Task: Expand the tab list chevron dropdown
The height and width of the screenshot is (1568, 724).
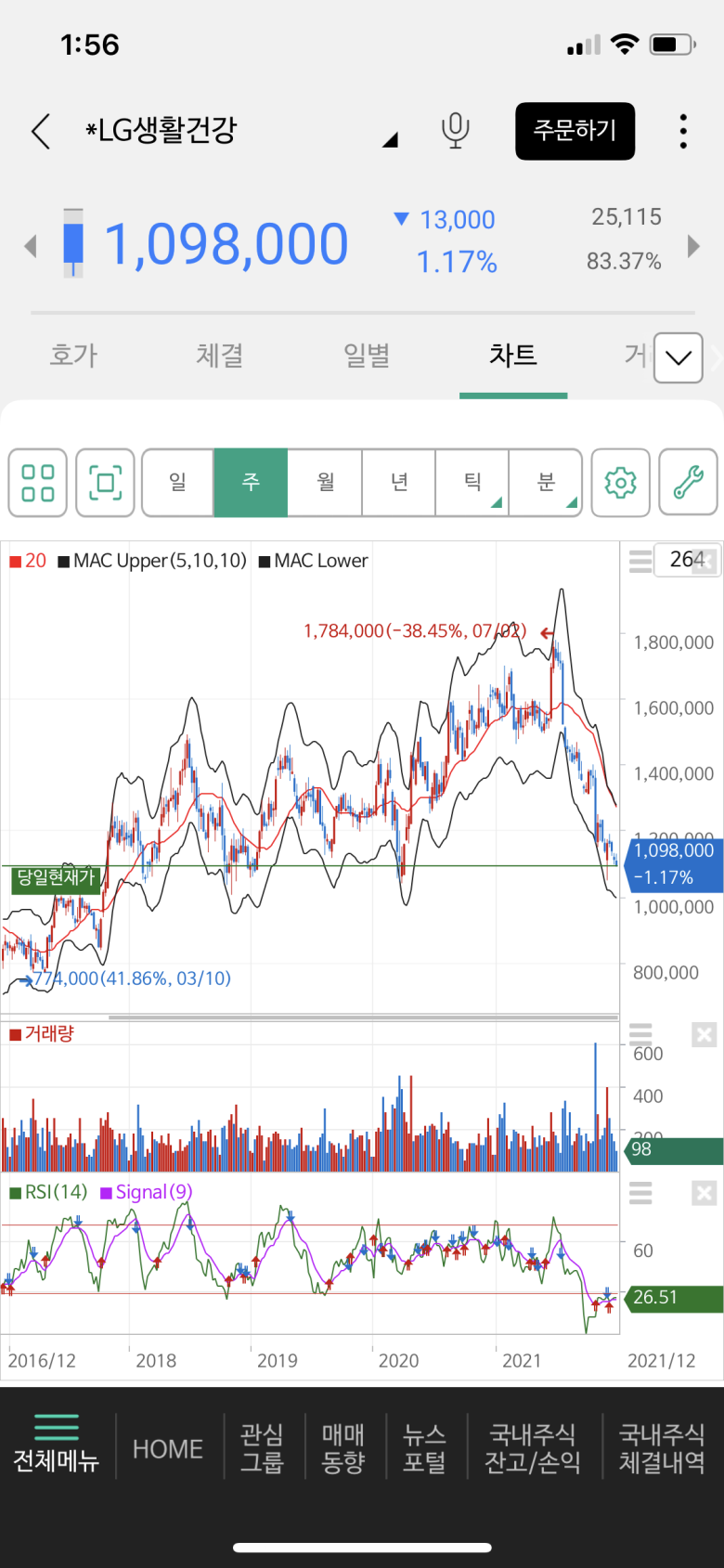Action: pos(679,357)
